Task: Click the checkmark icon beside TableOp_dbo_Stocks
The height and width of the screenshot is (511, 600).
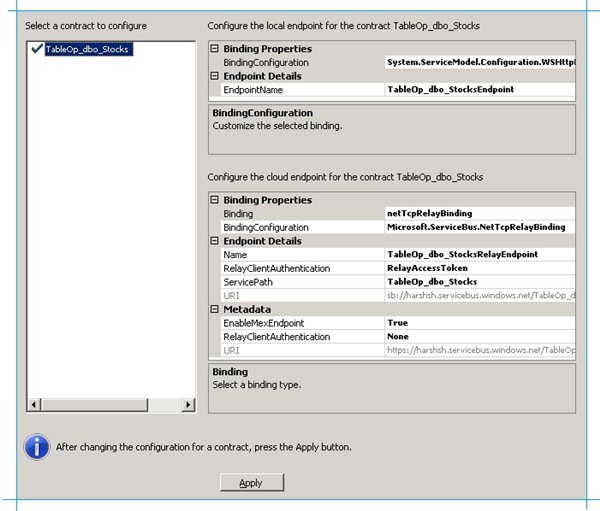Action: pyautogui.click(x=36, y=48)
